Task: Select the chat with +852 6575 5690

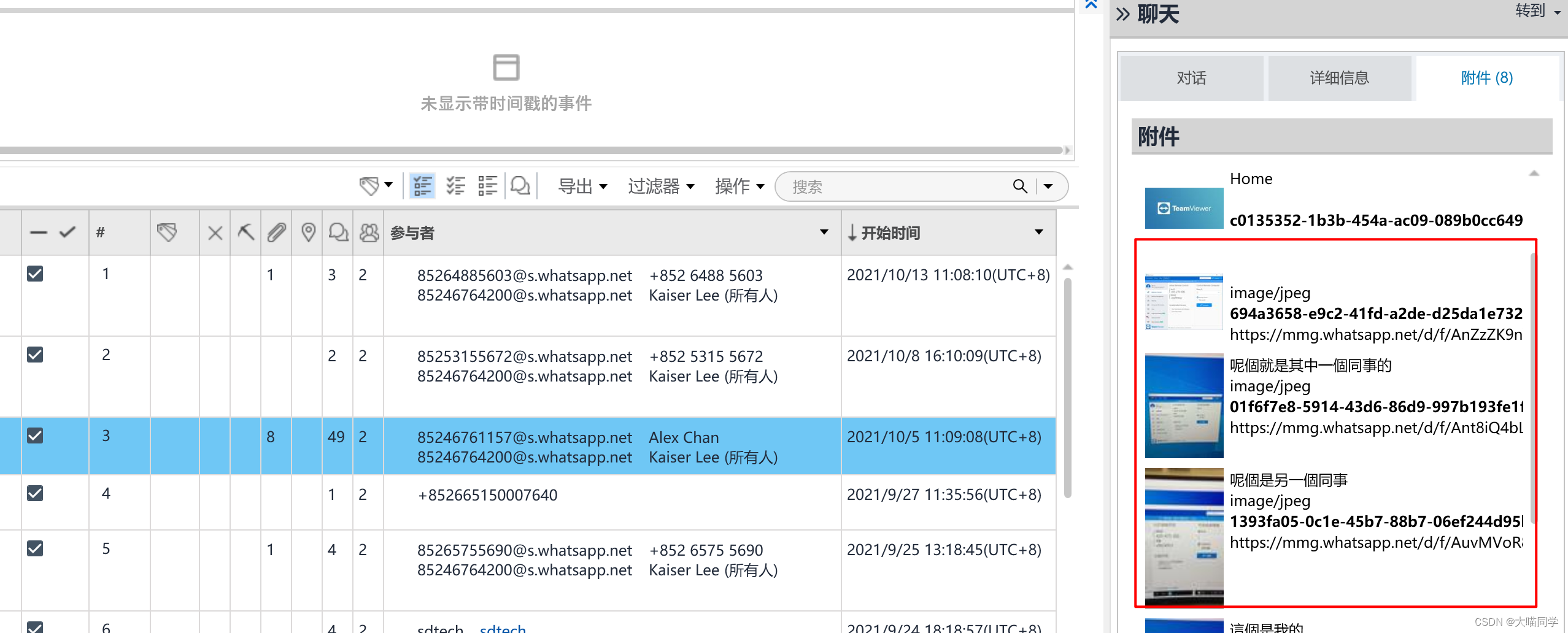Action: tap(528, 570)
